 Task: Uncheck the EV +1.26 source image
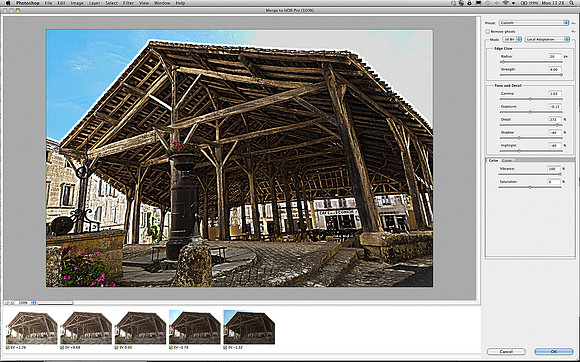click(8, 348)
